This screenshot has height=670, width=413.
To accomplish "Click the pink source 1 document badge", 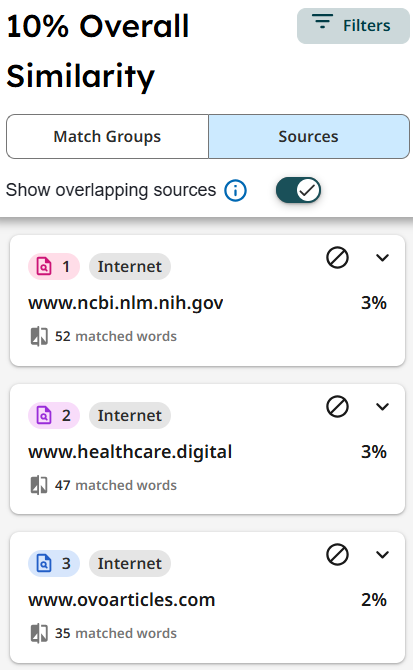I will tap(54, 267).
